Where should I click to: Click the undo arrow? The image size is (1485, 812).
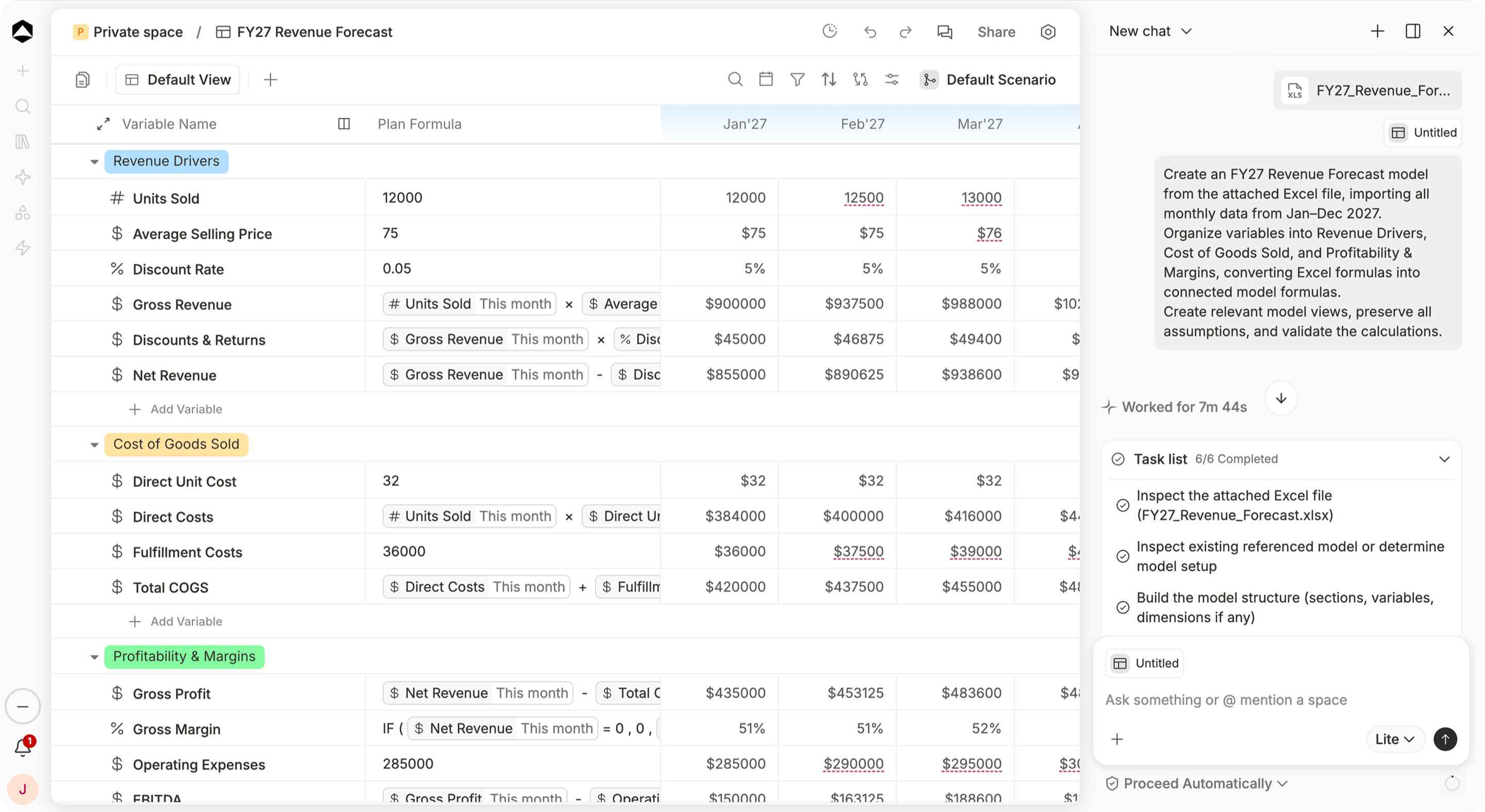pyautogui.click(x=870, y=31)
